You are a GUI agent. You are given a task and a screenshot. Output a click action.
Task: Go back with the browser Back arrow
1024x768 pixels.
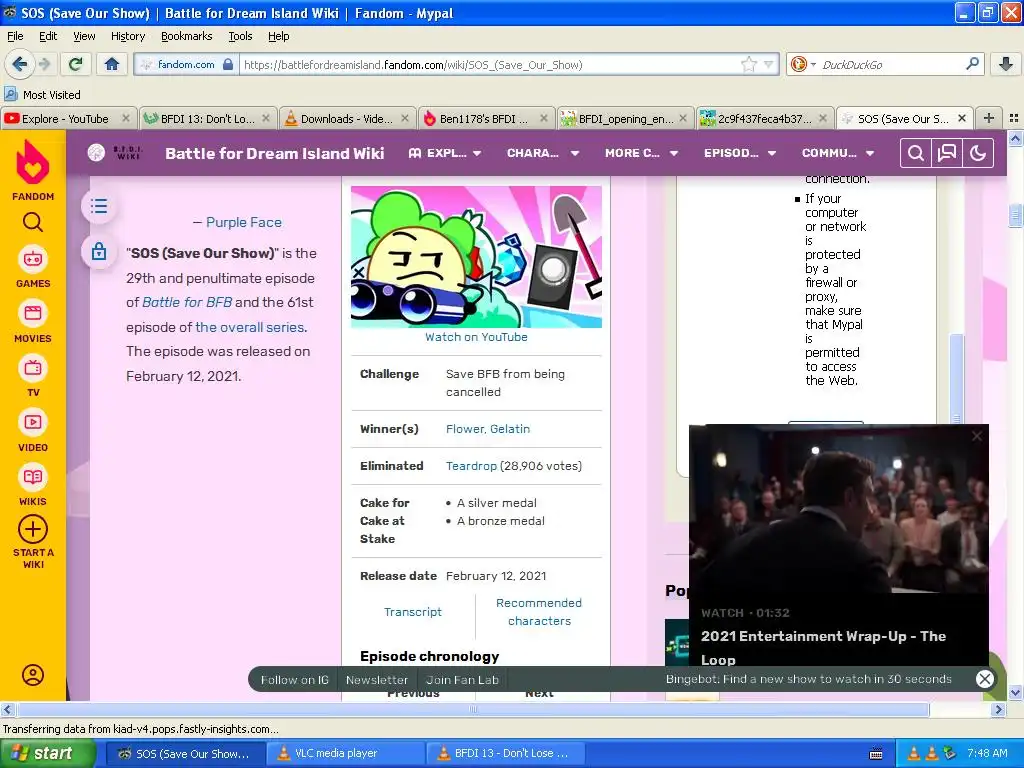coord(19,64)
